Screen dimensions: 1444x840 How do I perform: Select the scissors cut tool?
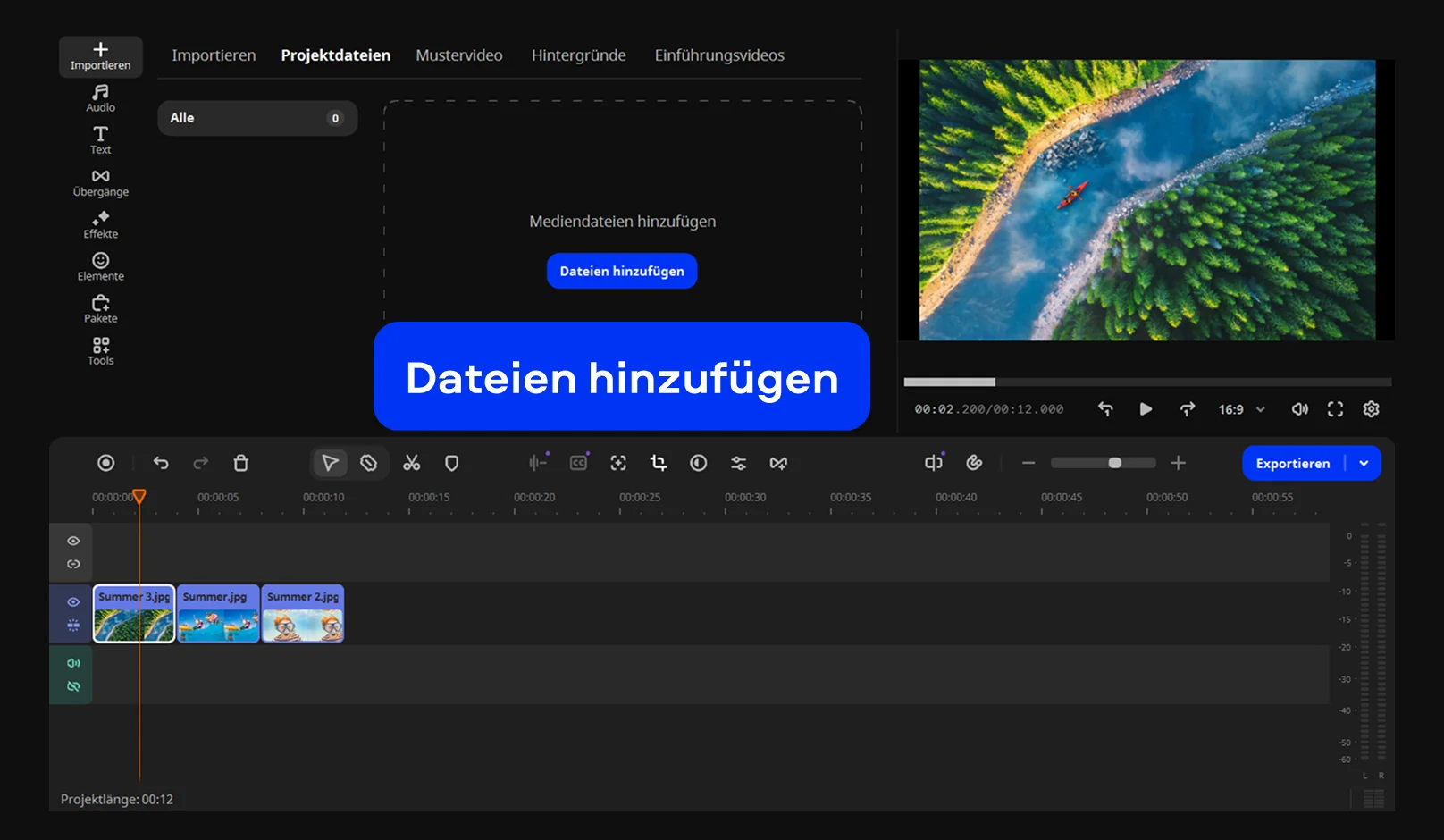pos(411,463)
